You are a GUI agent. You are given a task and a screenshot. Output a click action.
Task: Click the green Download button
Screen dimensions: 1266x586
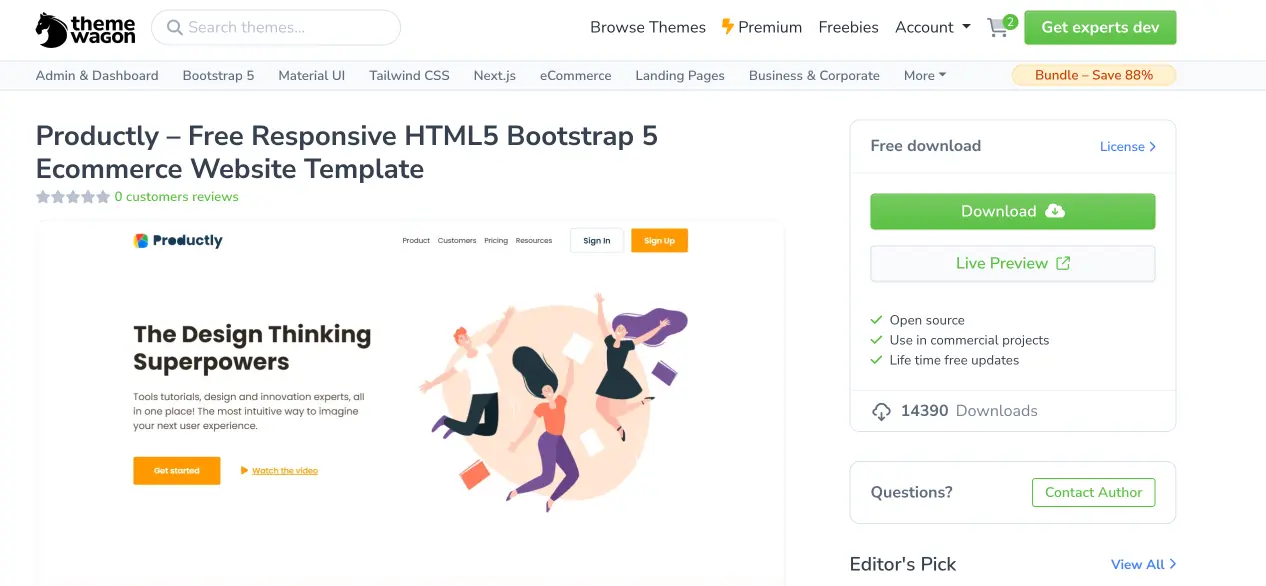(1013, 211)
